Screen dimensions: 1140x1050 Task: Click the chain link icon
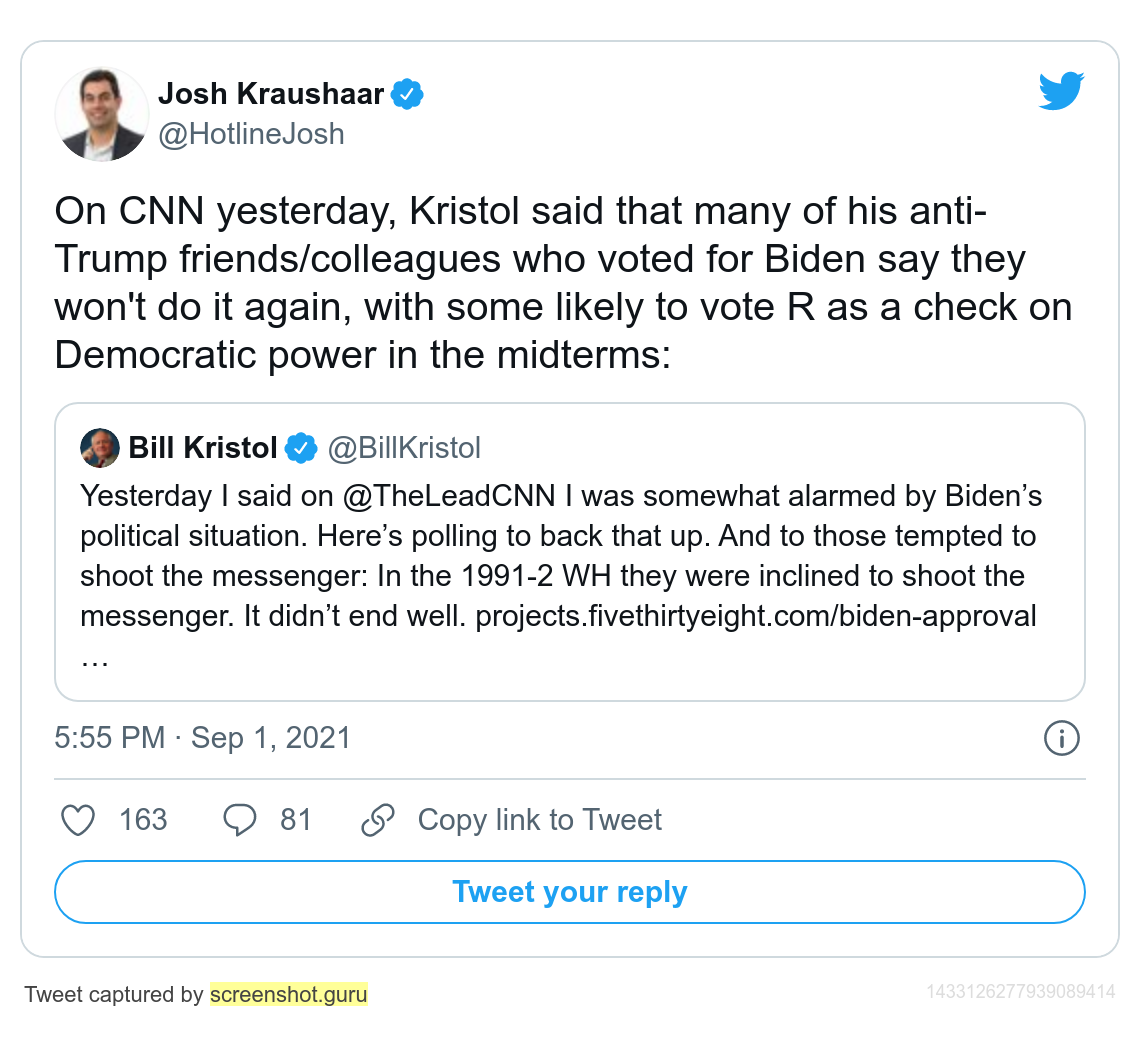pyautogui.click(x=378, y=820)
